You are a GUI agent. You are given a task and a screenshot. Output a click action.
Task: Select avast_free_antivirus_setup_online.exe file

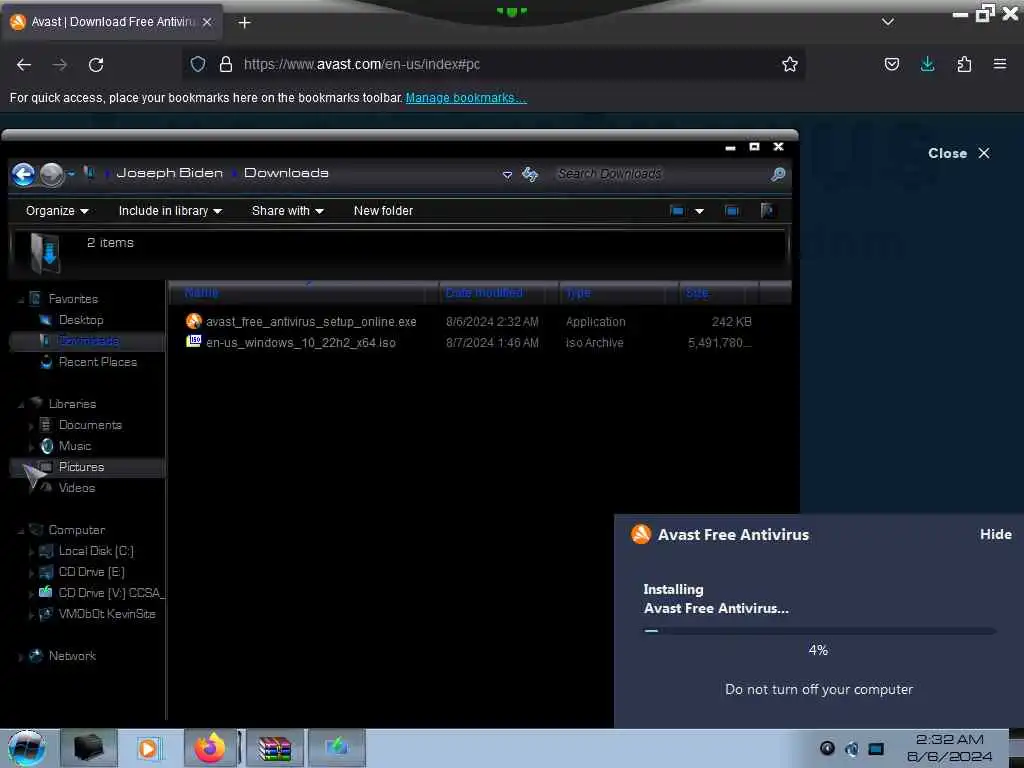pyautogui.click(x=311, y=322)
